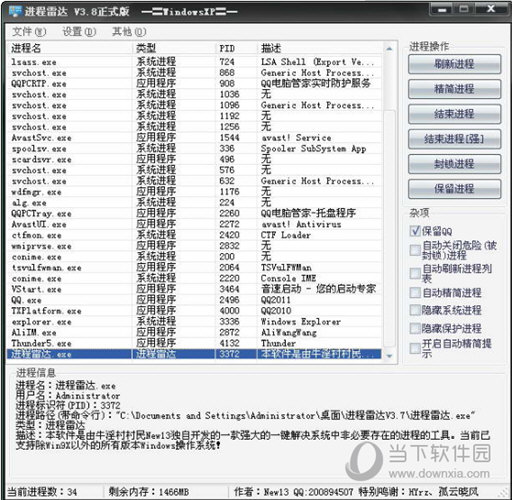Click the 封锁进程 button
The height and width of the screenshot is (500, 512).
pos(454,164)
